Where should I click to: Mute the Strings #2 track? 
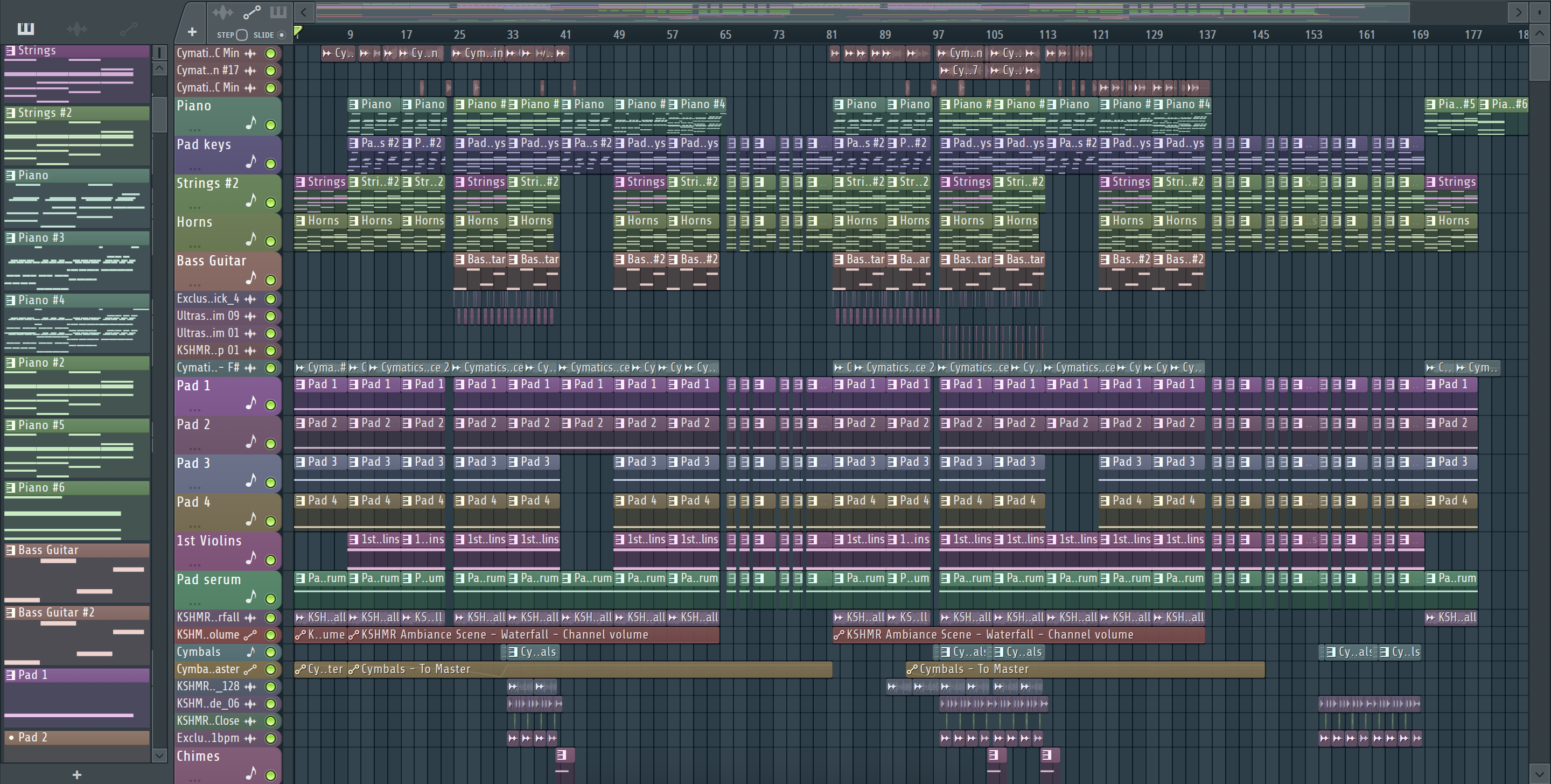pyautogui.click(x=271, y=202)
